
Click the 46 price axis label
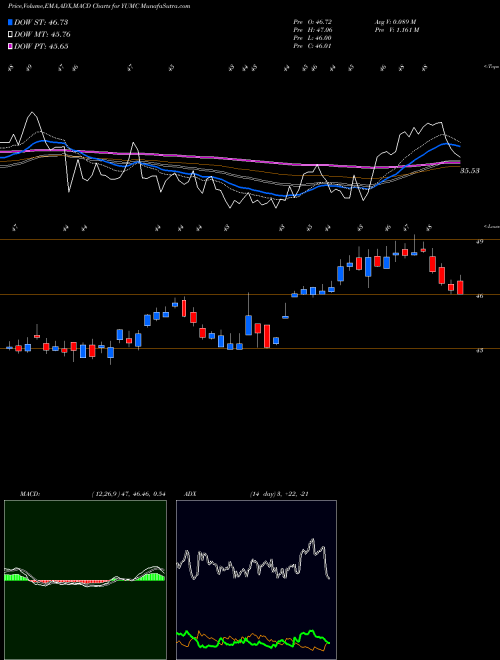point(480,296)
